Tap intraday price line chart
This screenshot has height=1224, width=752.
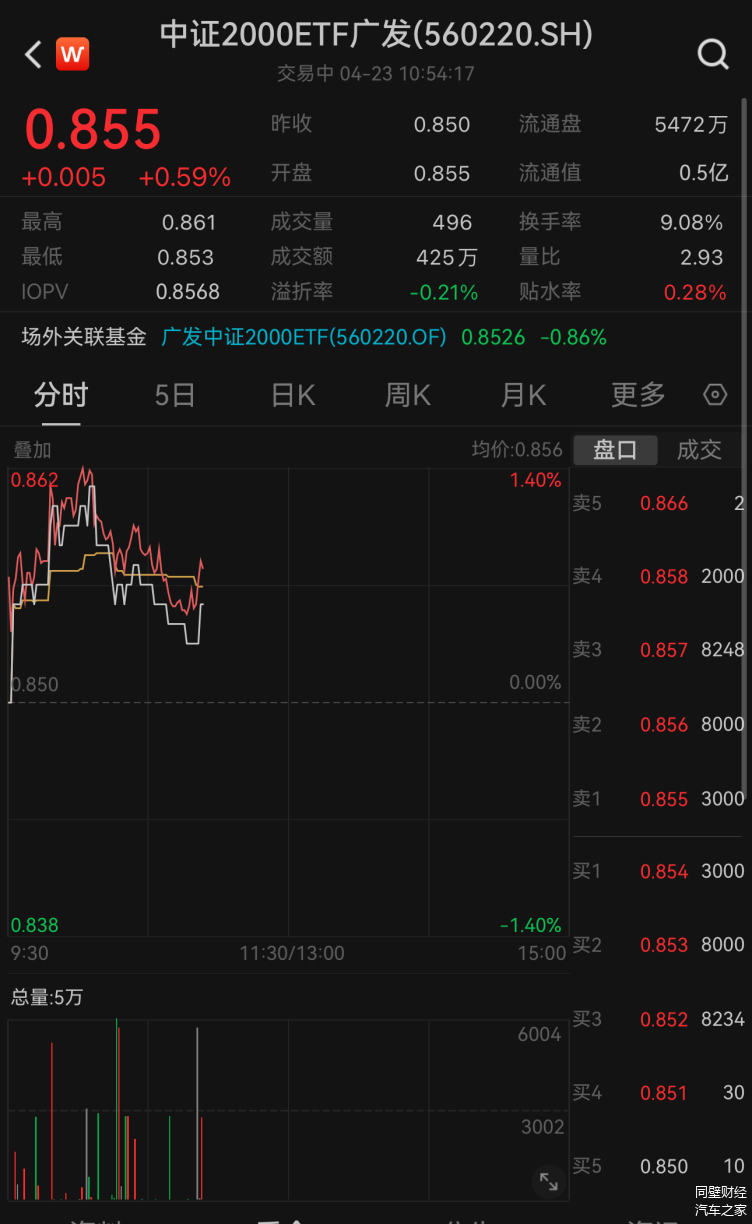click(x=288, y=702)
